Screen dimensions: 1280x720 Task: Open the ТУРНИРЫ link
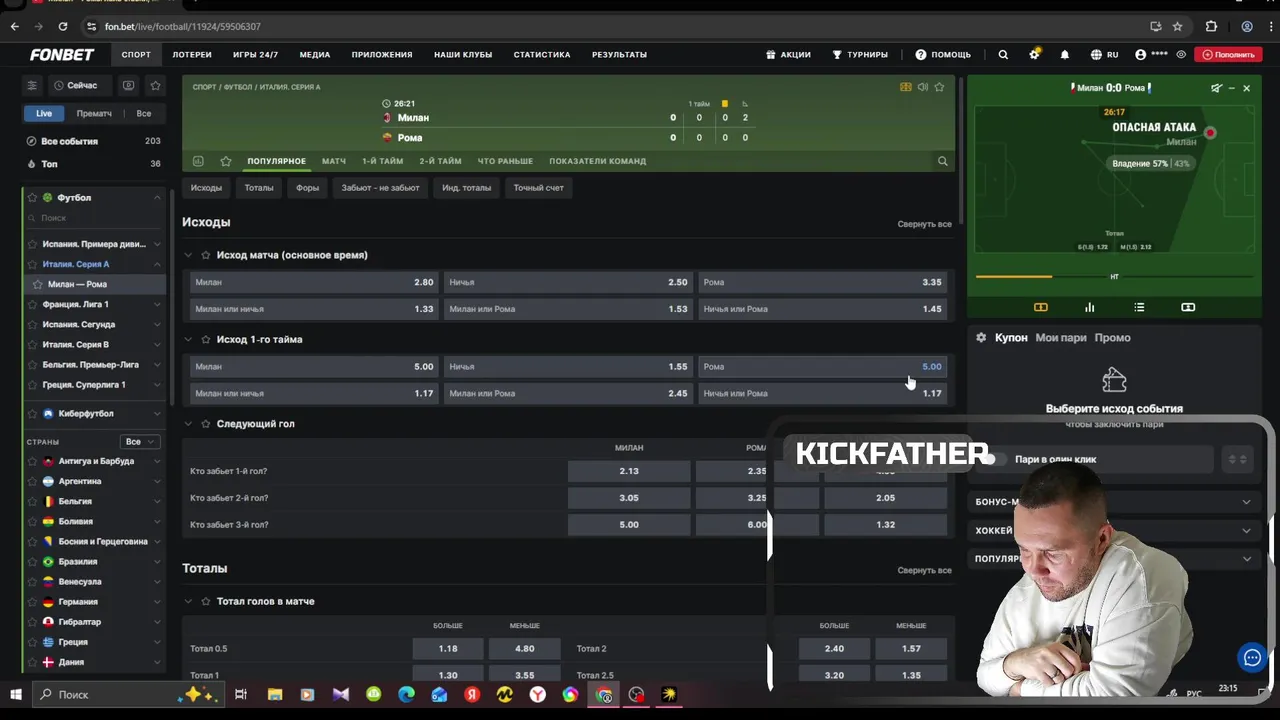[860, 55]
